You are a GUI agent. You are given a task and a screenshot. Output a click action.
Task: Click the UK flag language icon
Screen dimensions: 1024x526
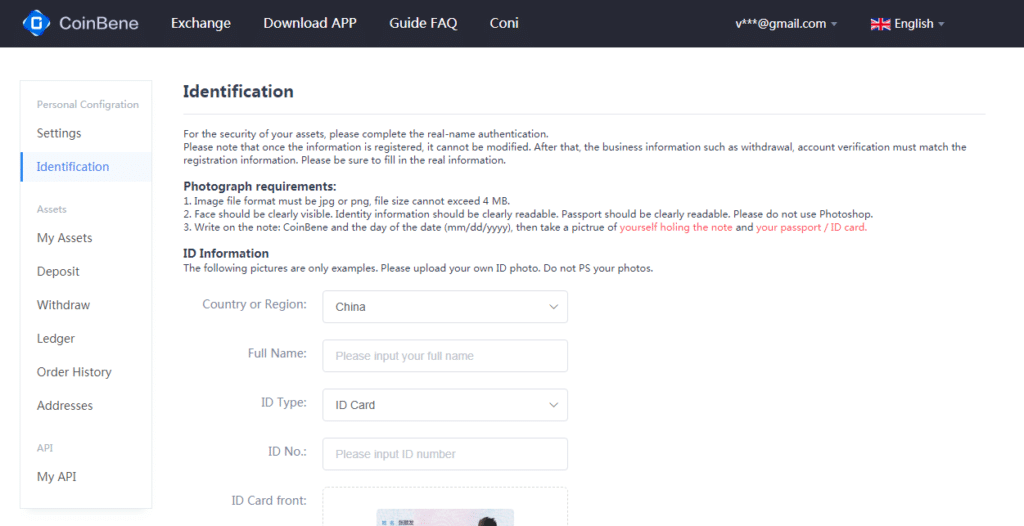pyautogui.click(x=880, y=24)
